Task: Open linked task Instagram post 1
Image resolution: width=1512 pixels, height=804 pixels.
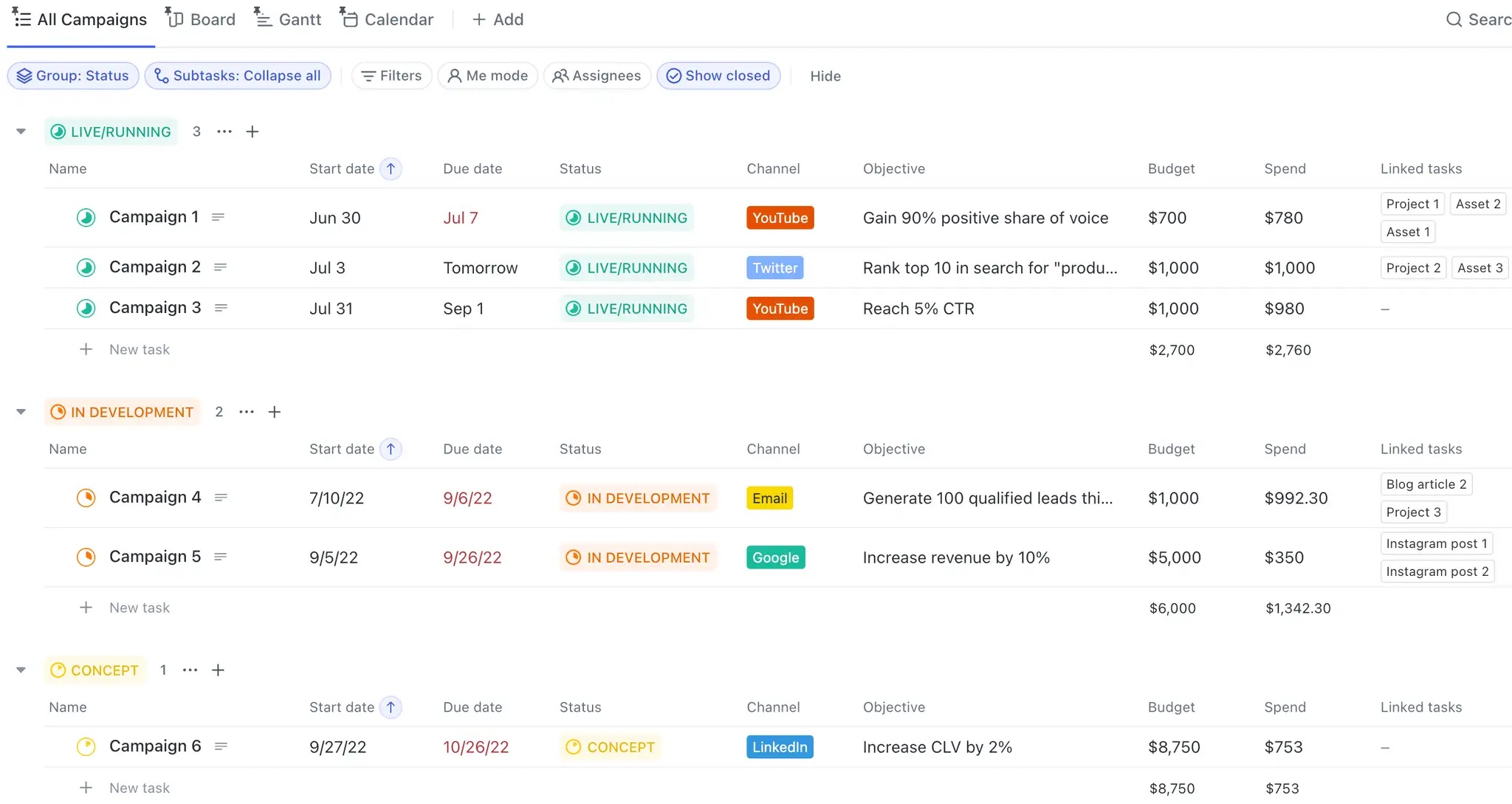Action: point(1437,543)
